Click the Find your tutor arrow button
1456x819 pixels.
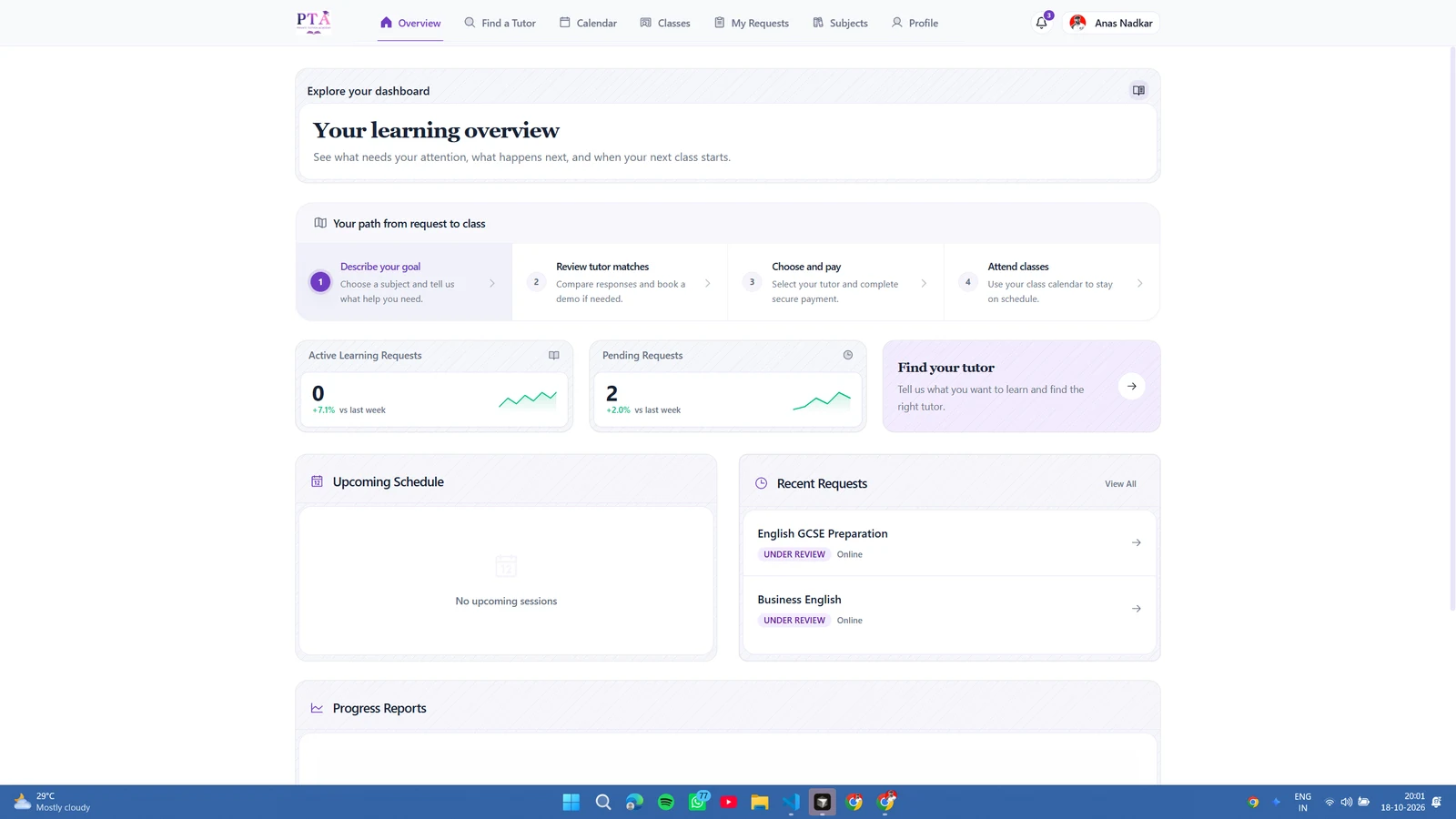tap(1131, 387)
